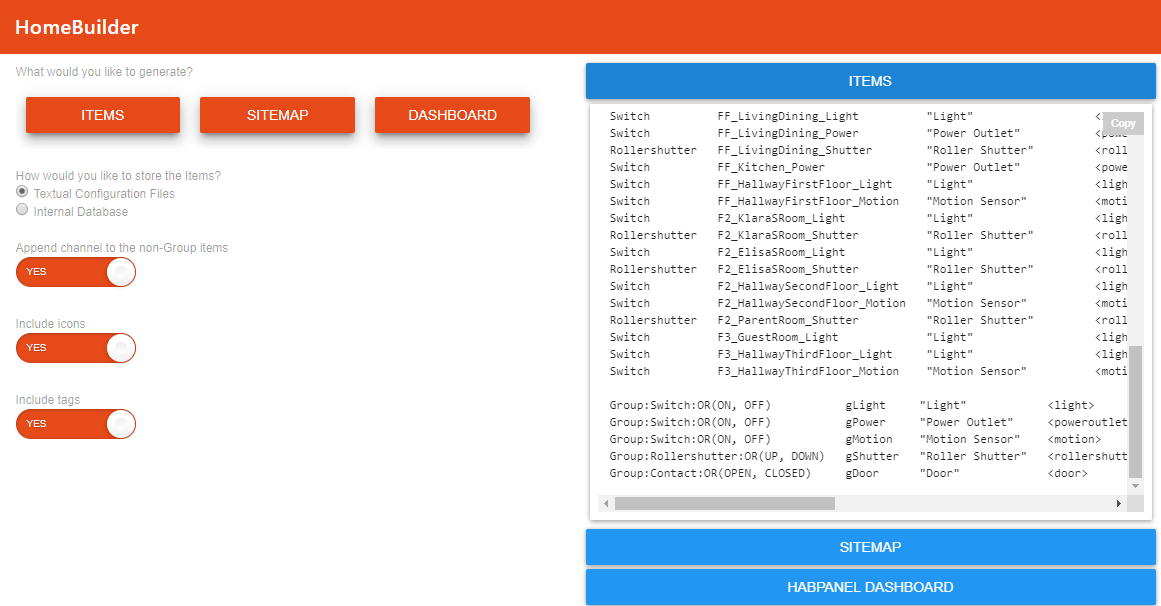1161x606 pixels.
Task: Click the F2_ElisaSRoom_Shutter item name
Action: point(788,270)
